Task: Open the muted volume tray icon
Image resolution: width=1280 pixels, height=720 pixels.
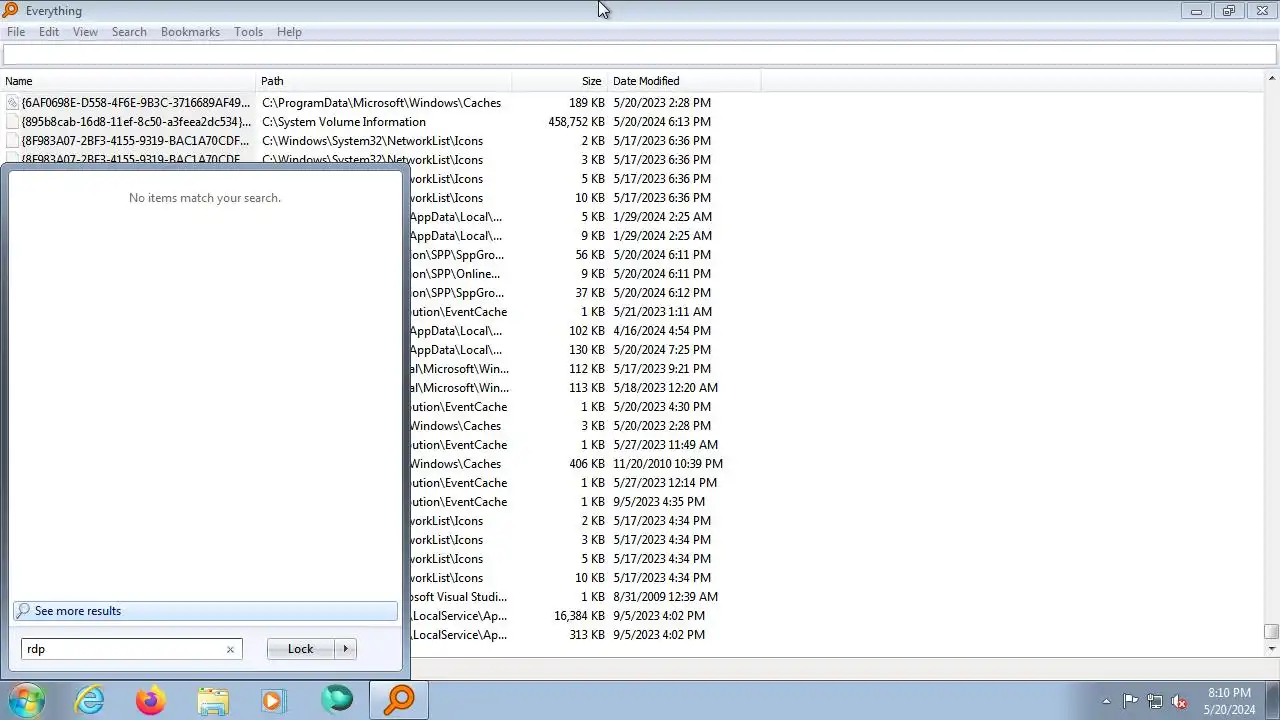Action: click(1179, 701)
